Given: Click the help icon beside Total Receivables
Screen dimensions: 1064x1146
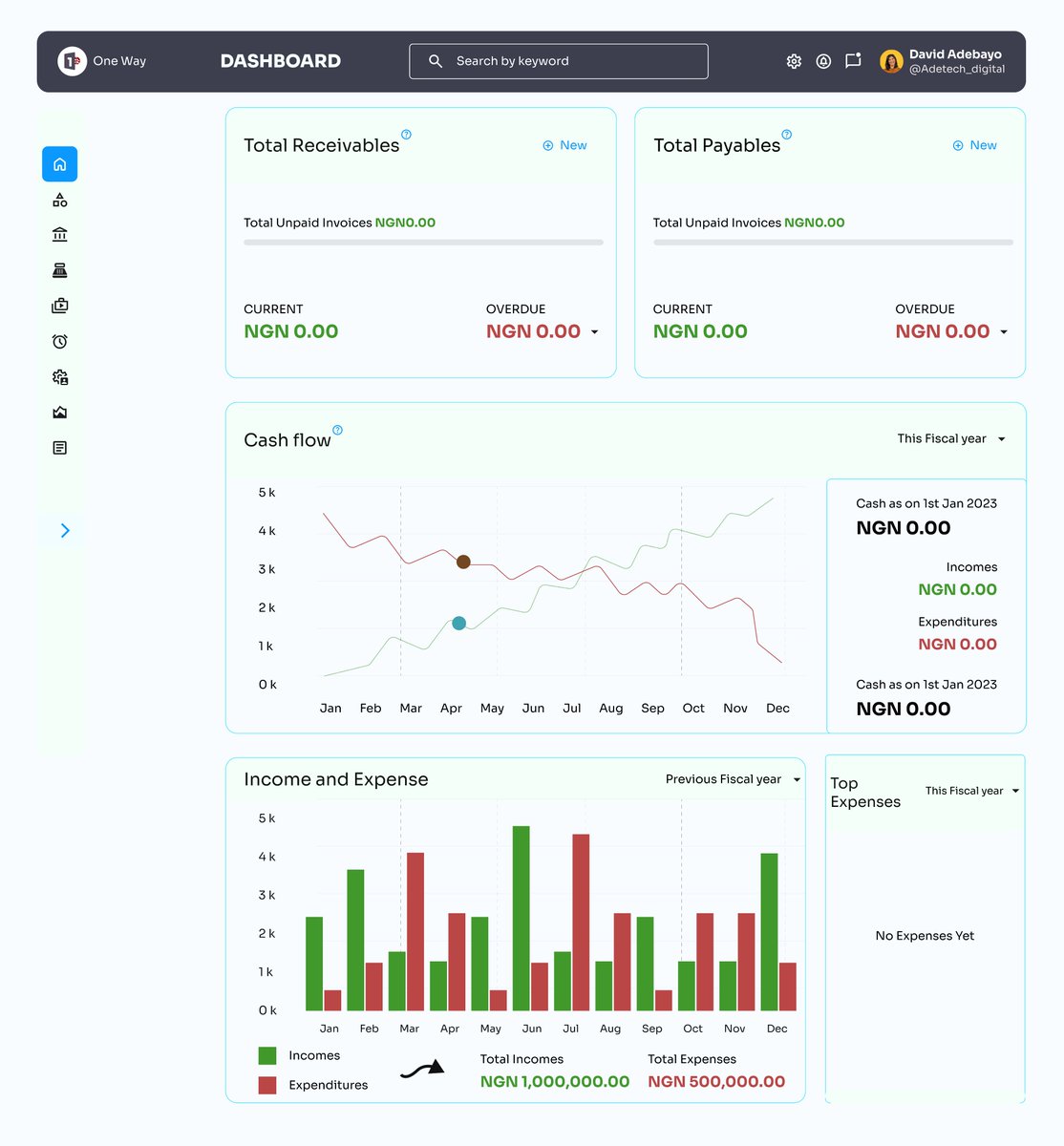Looking at the screenshot, I should (x=406, y=135).
